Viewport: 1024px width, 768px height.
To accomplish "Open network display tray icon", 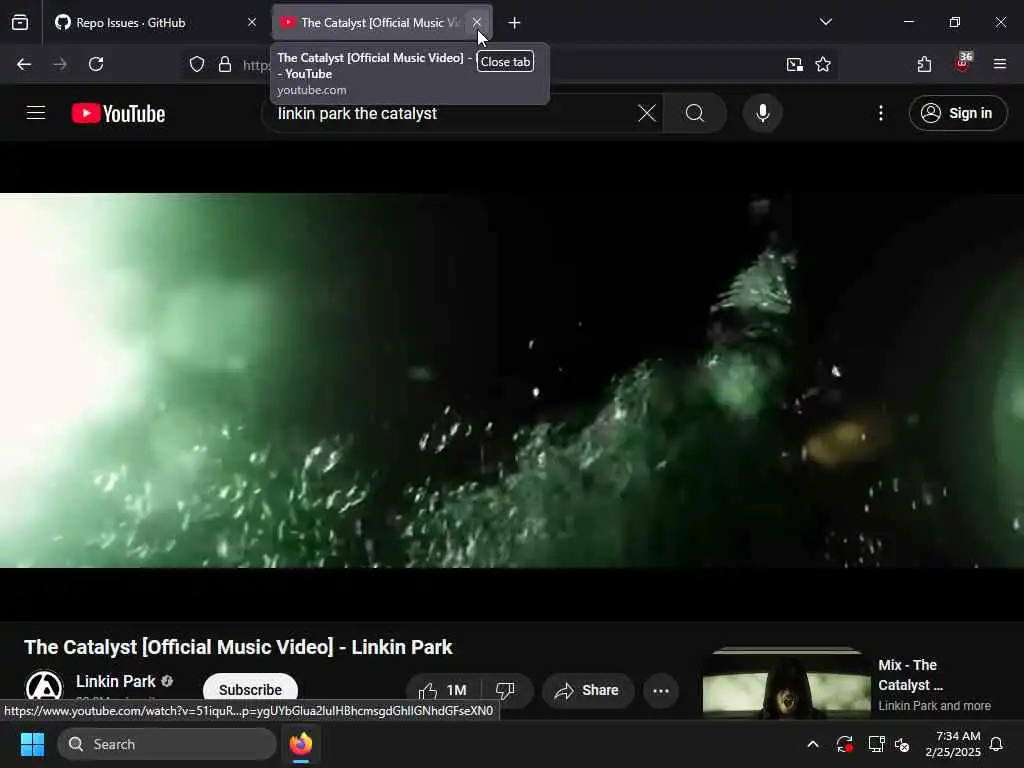I will pyautogui.click(x=876, y=744).
